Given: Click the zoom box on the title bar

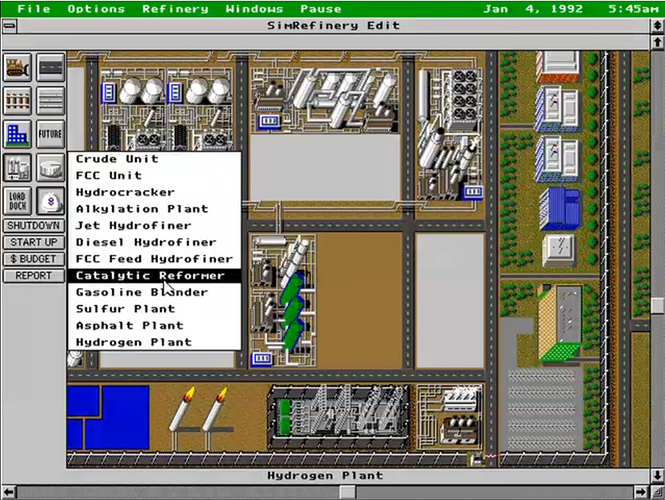Looking at the screenshot, I should pos(657,26).
